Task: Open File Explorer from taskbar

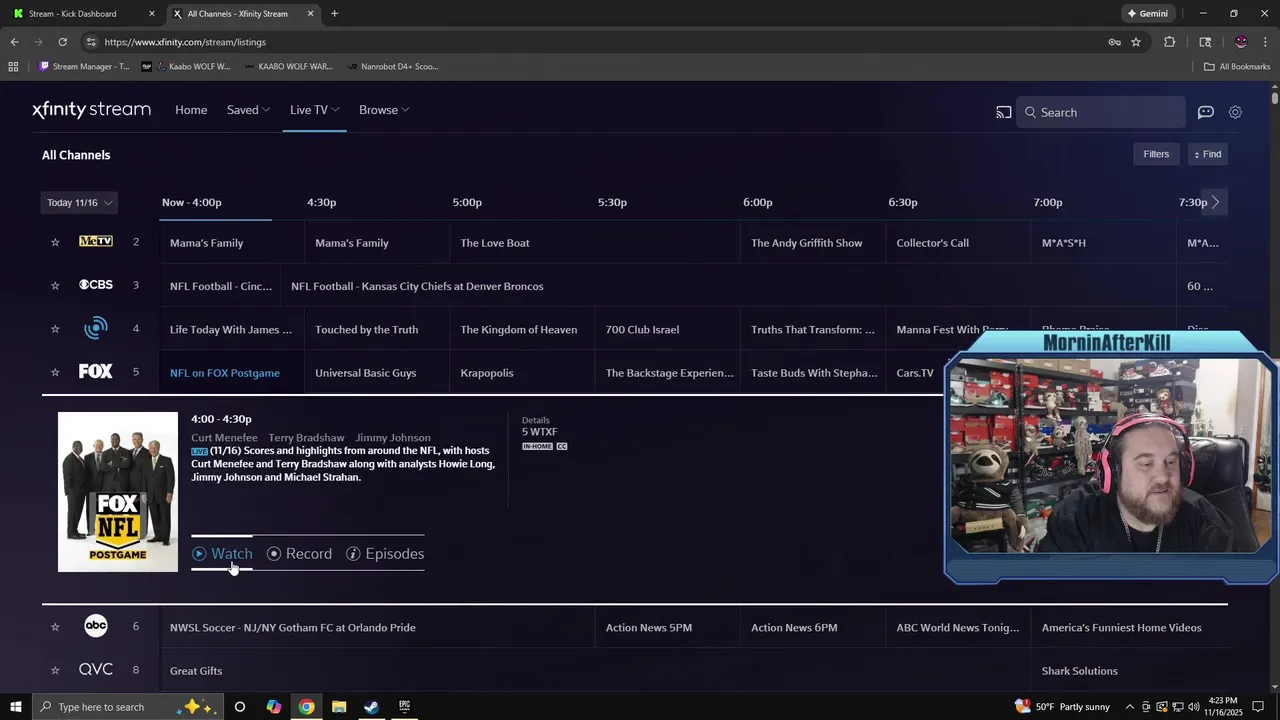Action: pos(339,707)
